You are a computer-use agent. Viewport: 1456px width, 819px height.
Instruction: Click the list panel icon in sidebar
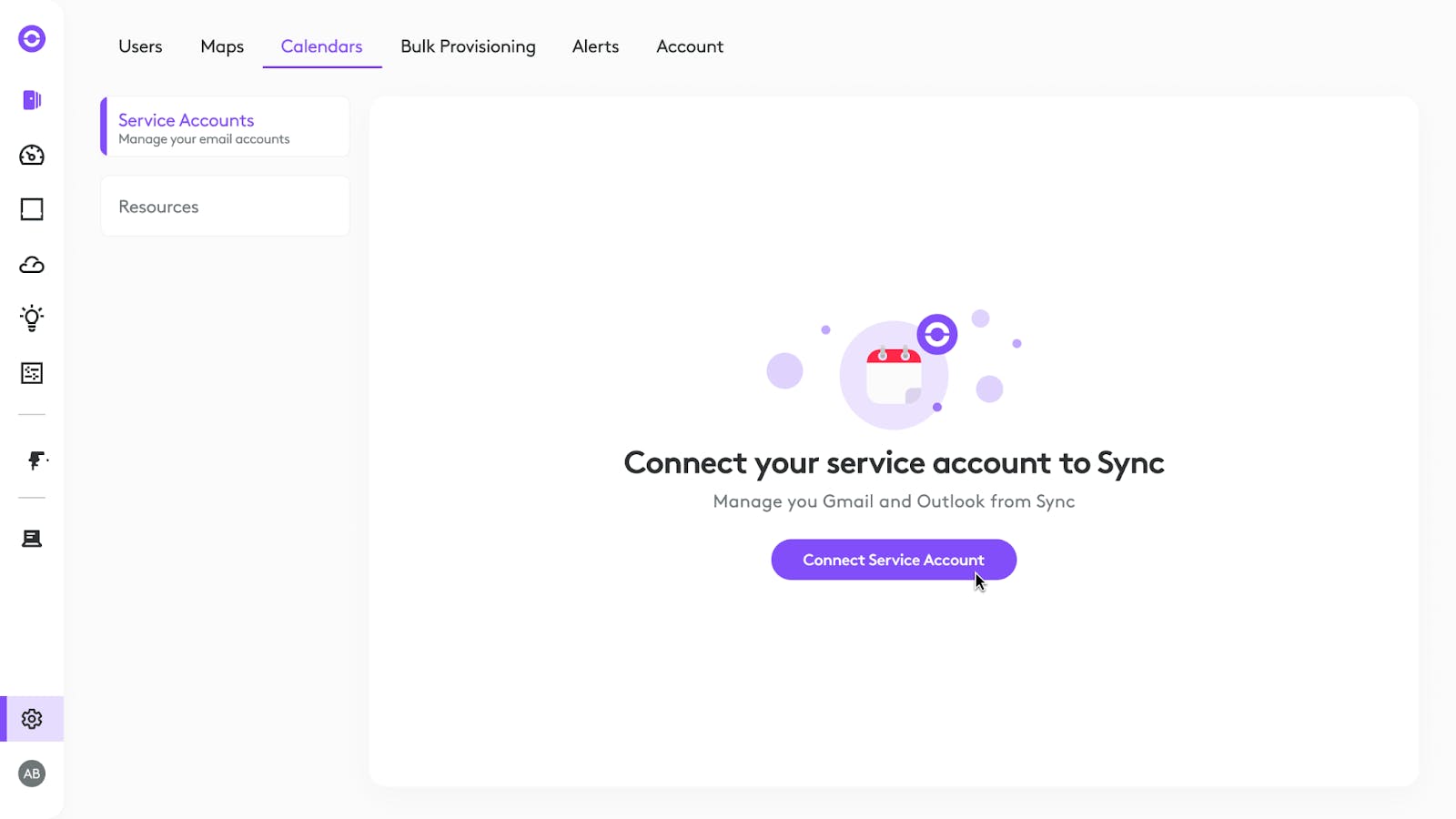(32, 373)
